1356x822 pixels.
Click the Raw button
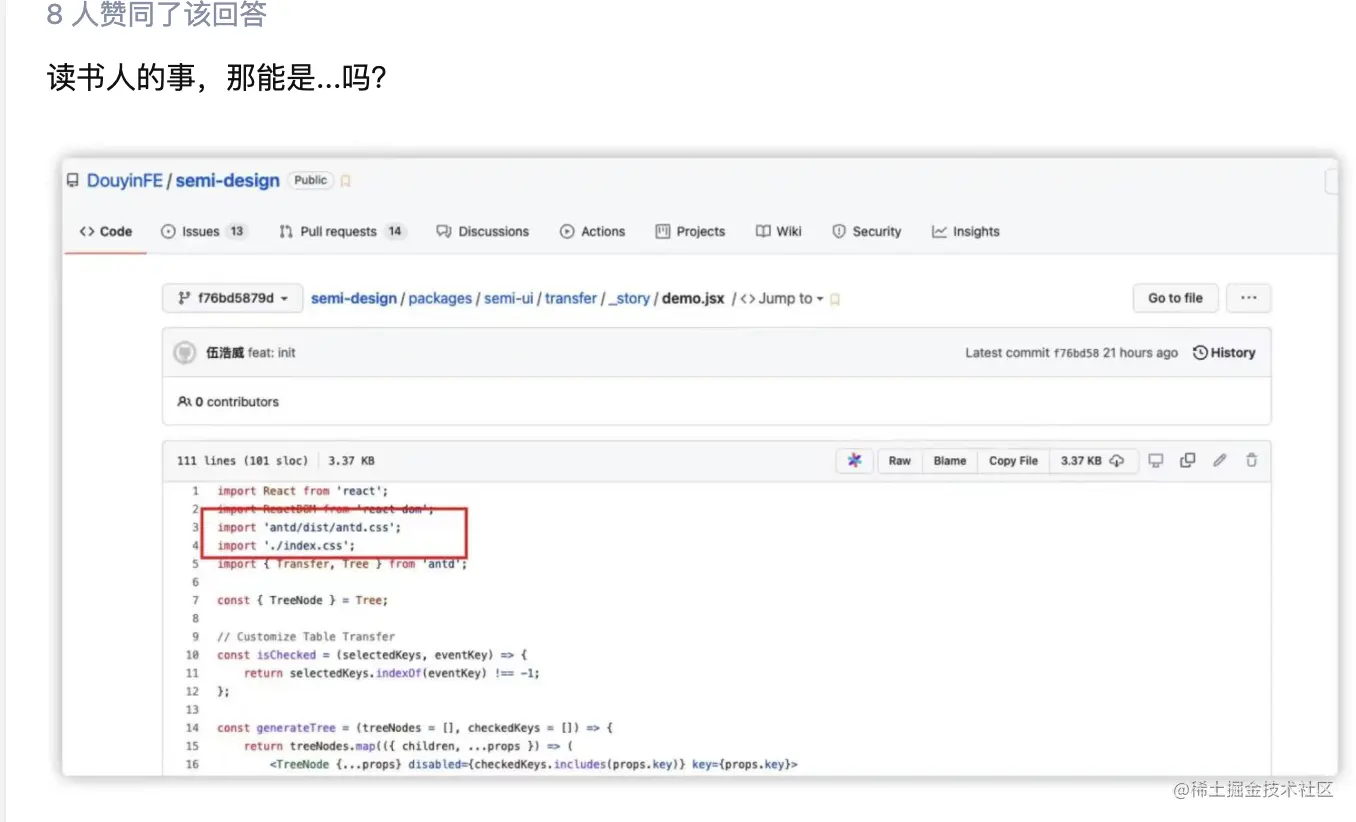point(900,461)
